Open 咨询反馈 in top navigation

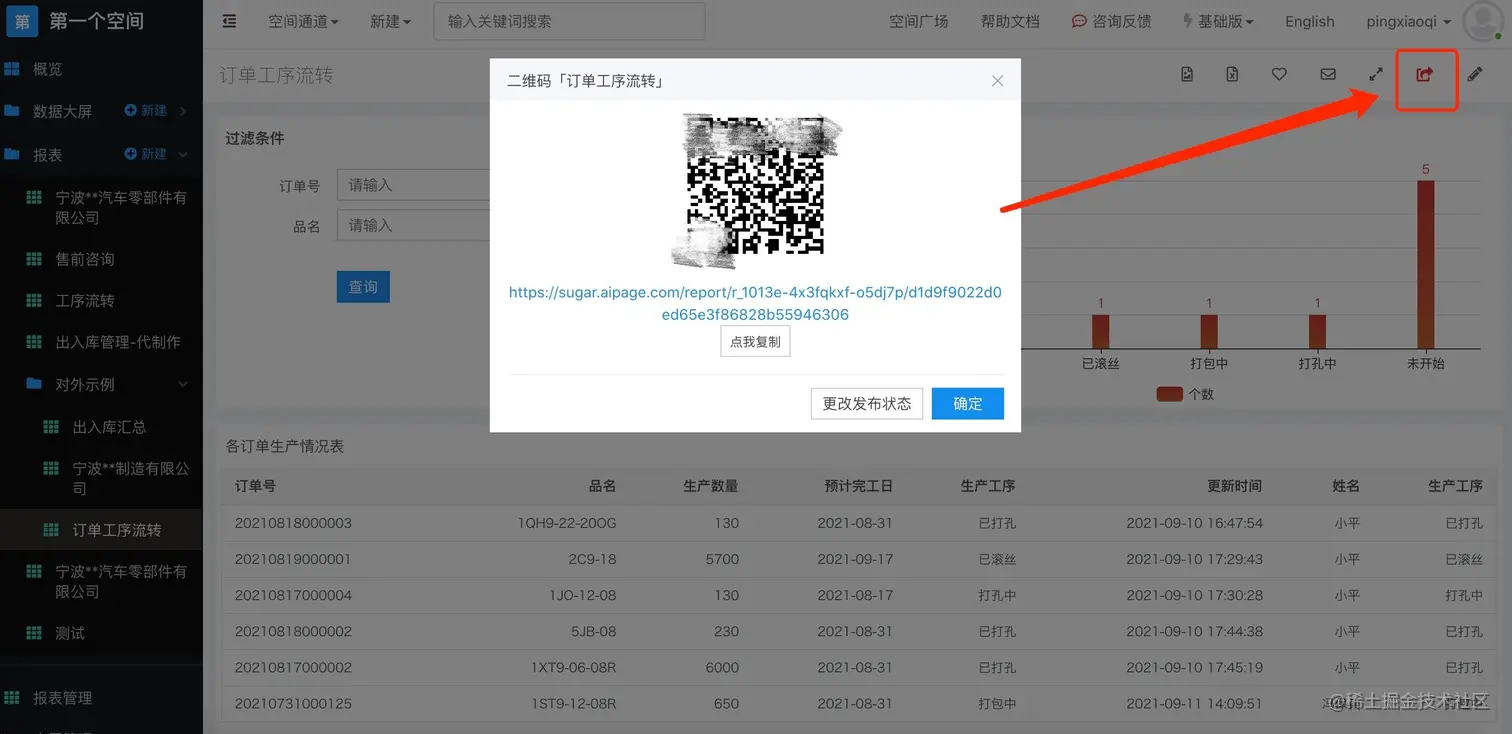pyautogui.click(x=1111, y=21)
